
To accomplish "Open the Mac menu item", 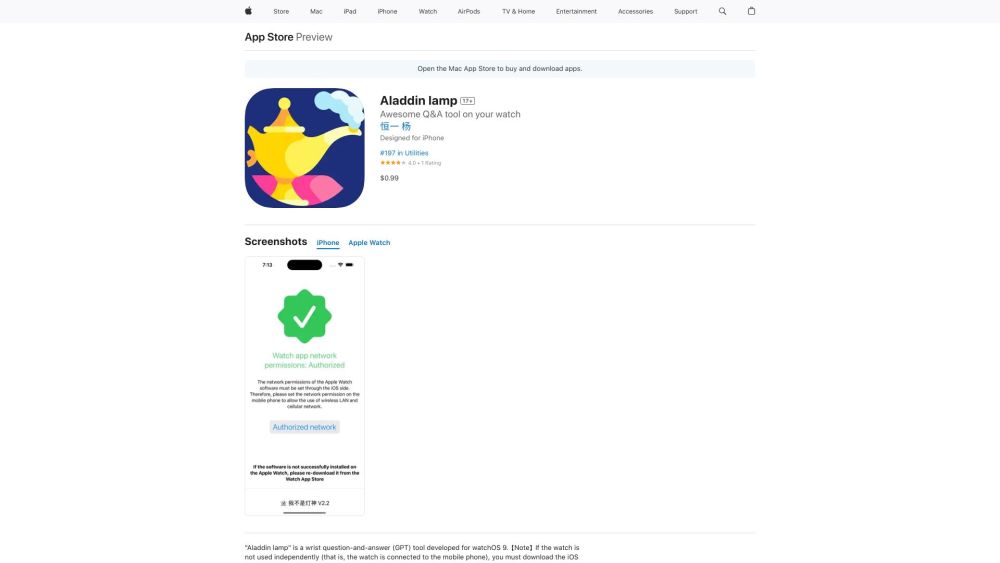I will point(316,11).
